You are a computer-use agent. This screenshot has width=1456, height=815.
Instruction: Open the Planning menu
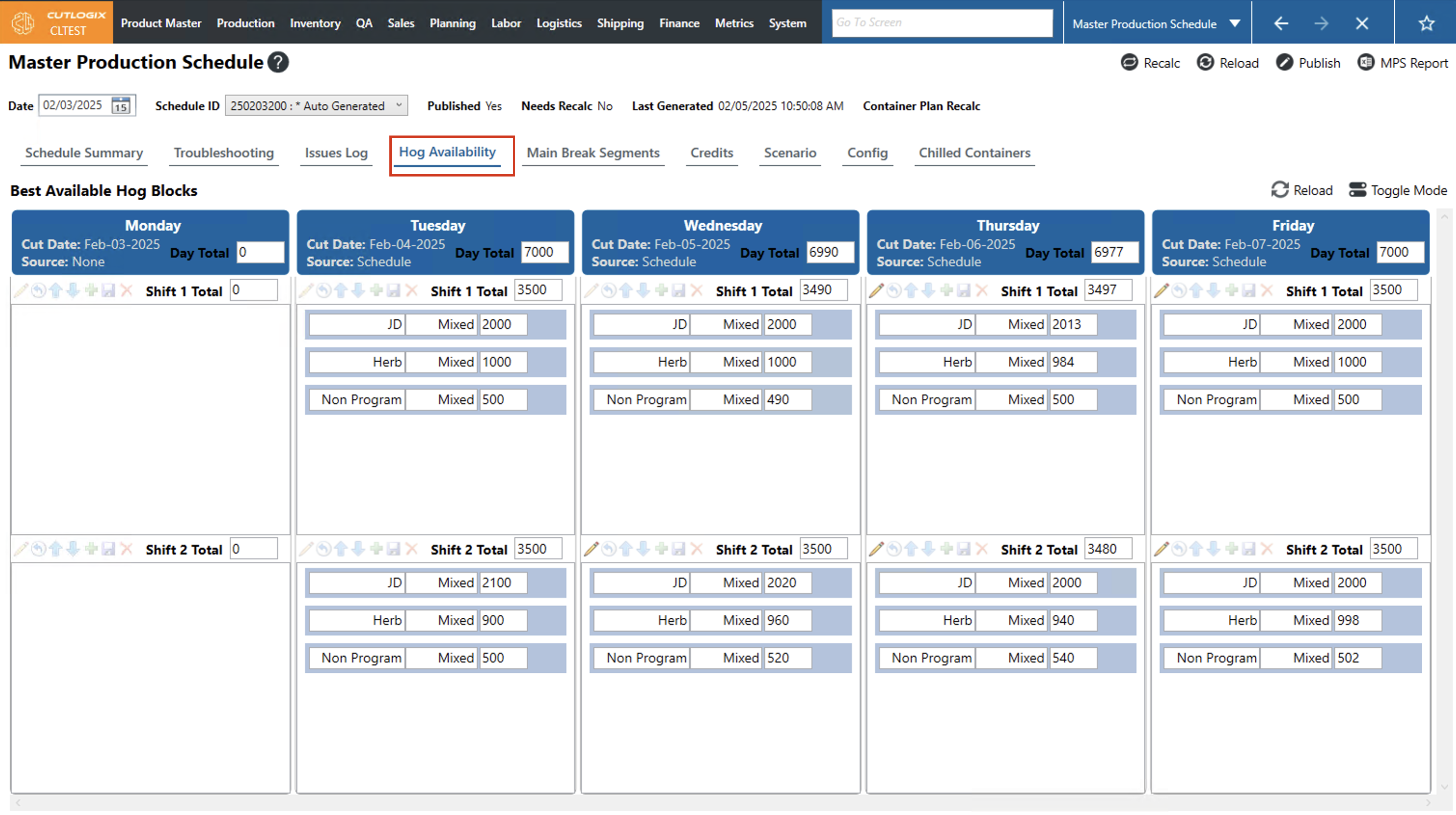point(452,23)
